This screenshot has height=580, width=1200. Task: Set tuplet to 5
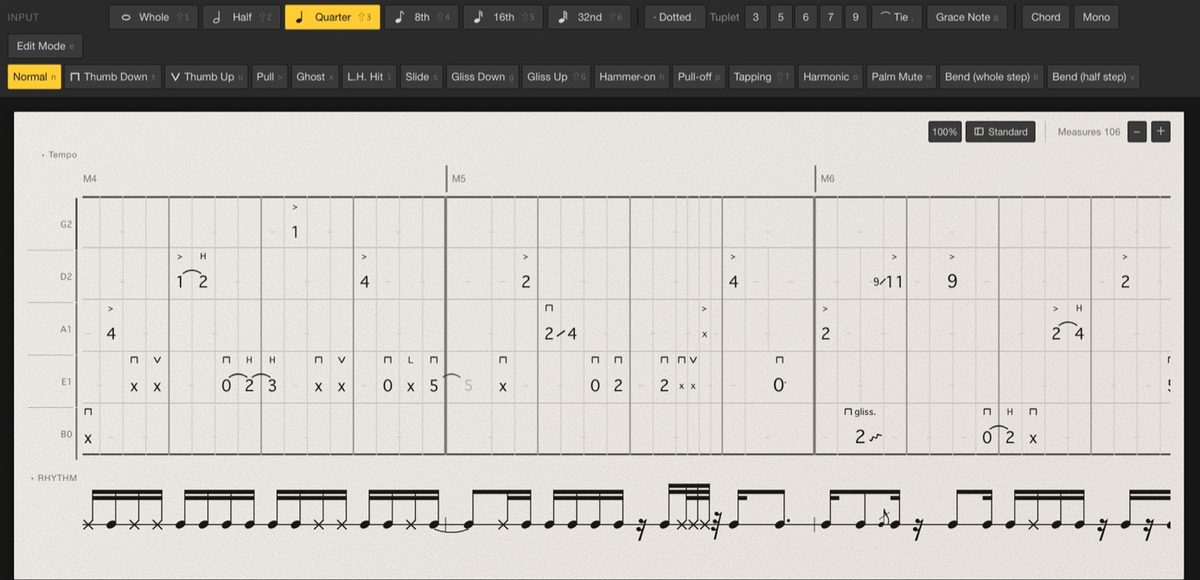[x=780, y=17]
